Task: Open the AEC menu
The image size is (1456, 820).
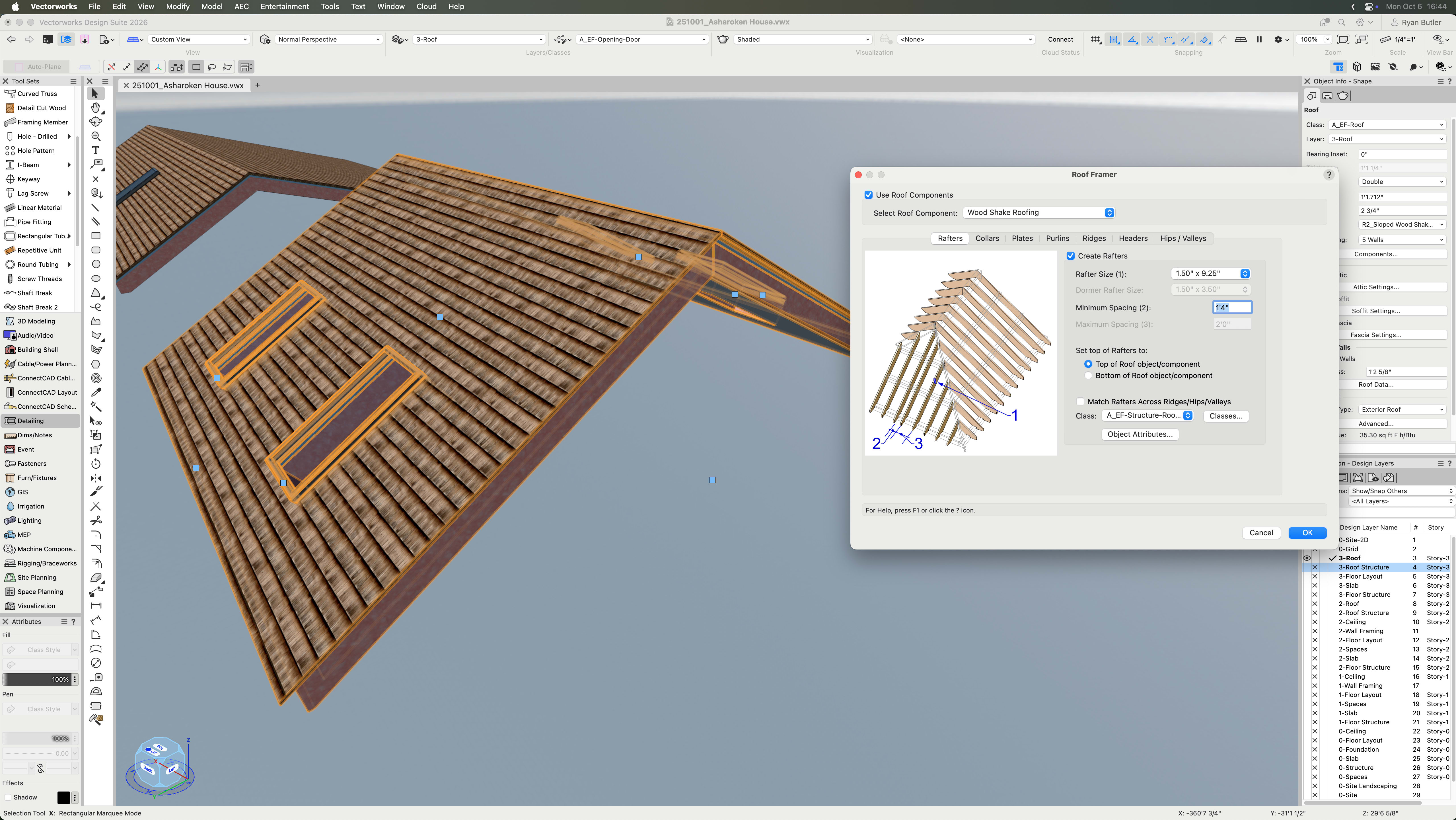Action: 241,7
